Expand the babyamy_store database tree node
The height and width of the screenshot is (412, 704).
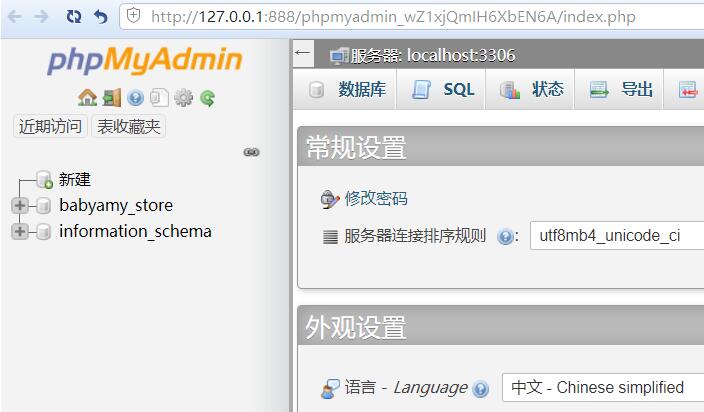pos(19,206)
